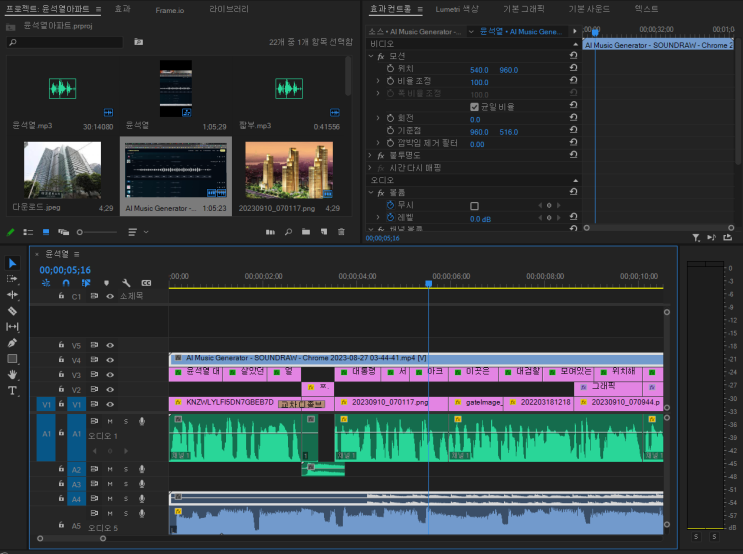Screen dimensions: 743x554
Task: Select the Type tool
Action: [x=13, y=390]
